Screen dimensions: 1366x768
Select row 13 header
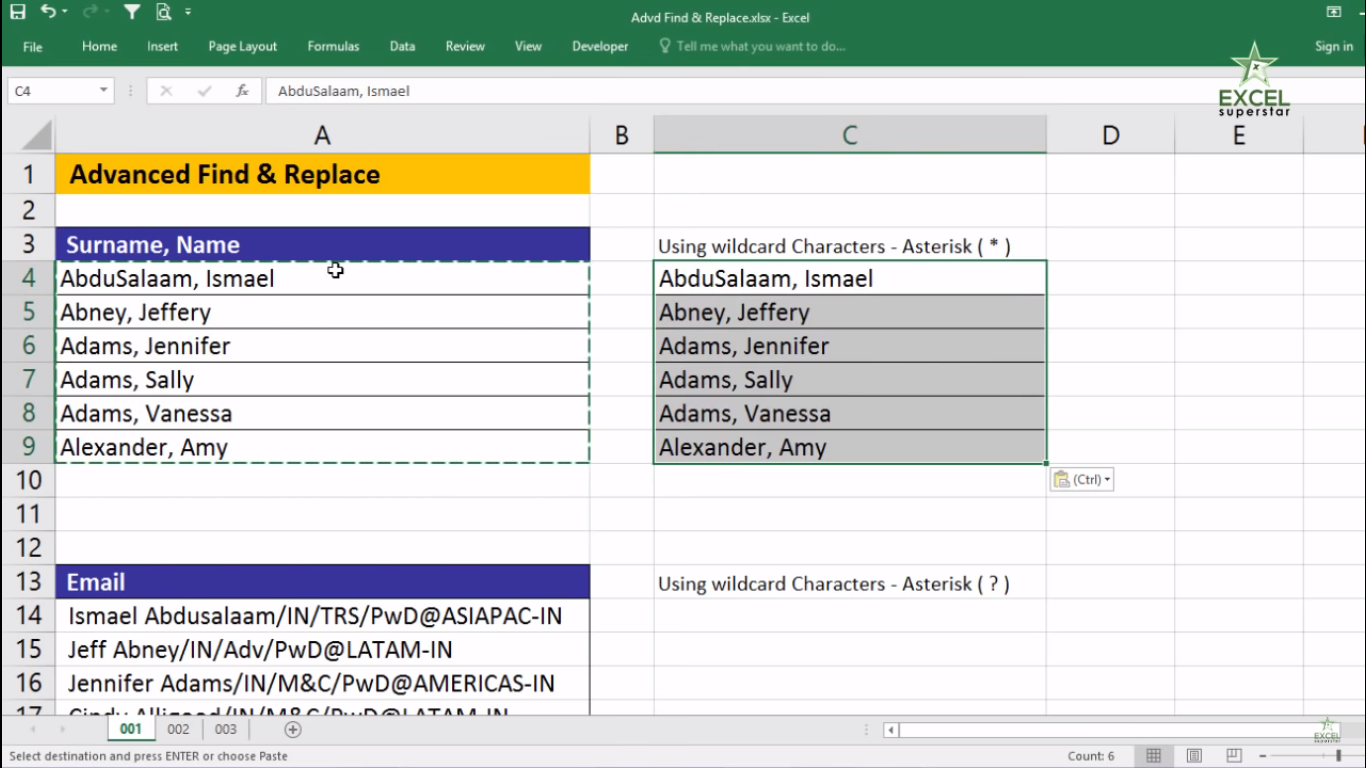(x=28, y=582)
